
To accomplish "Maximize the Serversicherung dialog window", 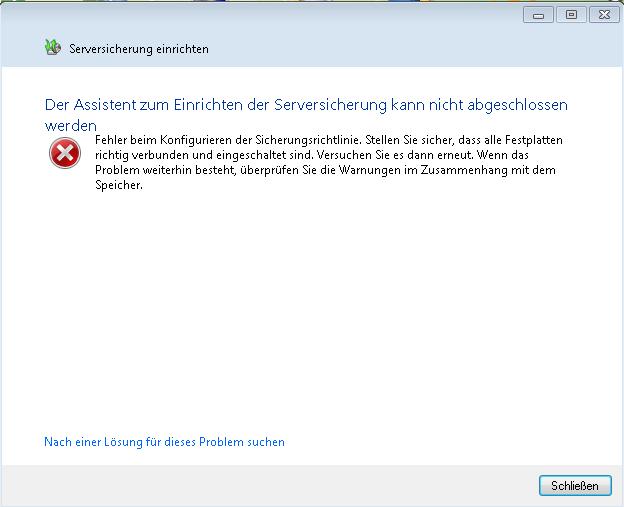I will click(x=571, y=14).
